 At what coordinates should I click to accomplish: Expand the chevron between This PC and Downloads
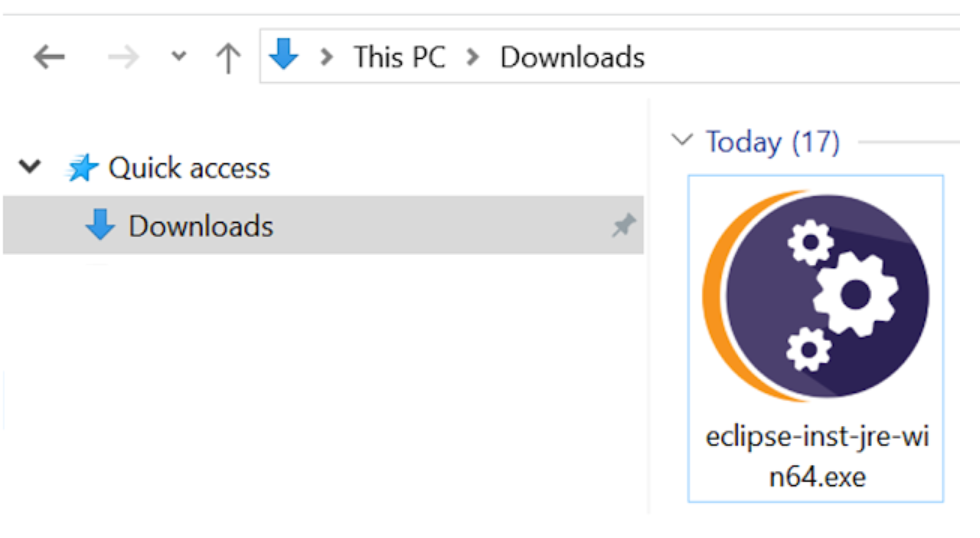(473, 57)
